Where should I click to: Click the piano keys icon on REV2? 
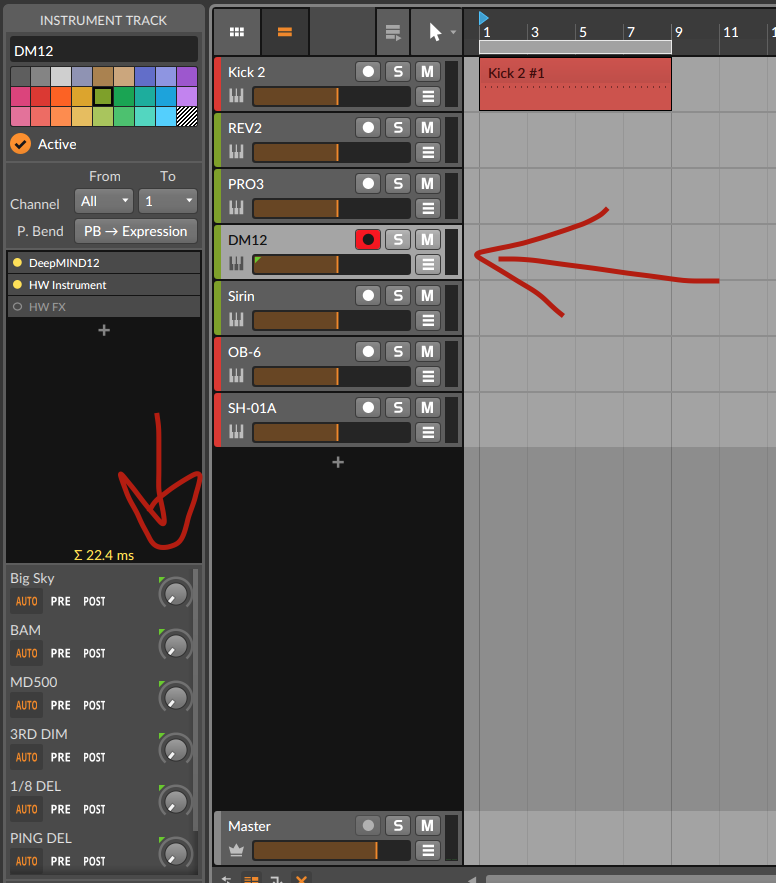click(x=237, y=152)
